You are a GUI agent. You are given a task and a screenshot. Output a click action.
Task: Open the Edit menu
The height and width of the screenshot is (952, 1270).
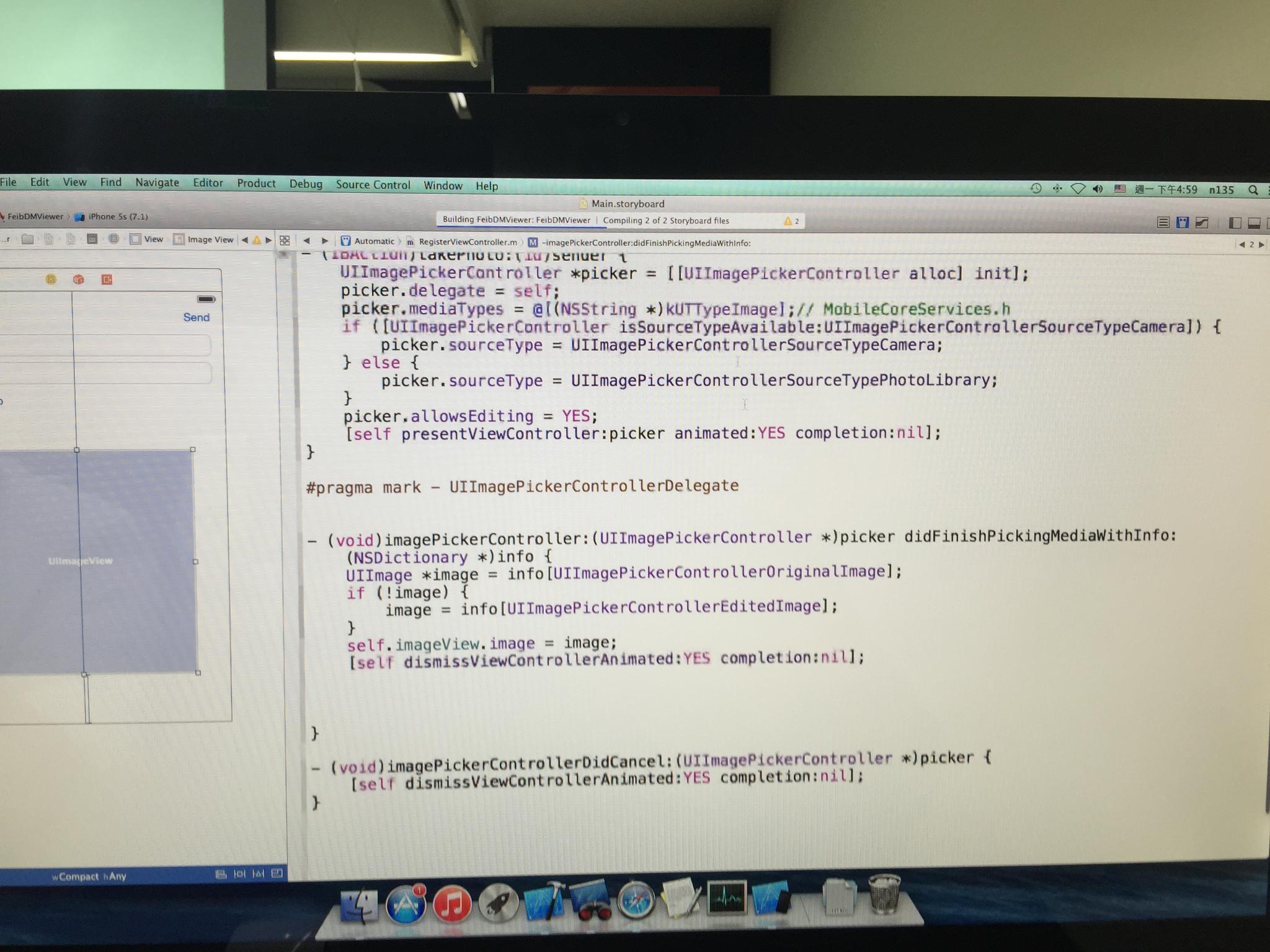[40, 182]
